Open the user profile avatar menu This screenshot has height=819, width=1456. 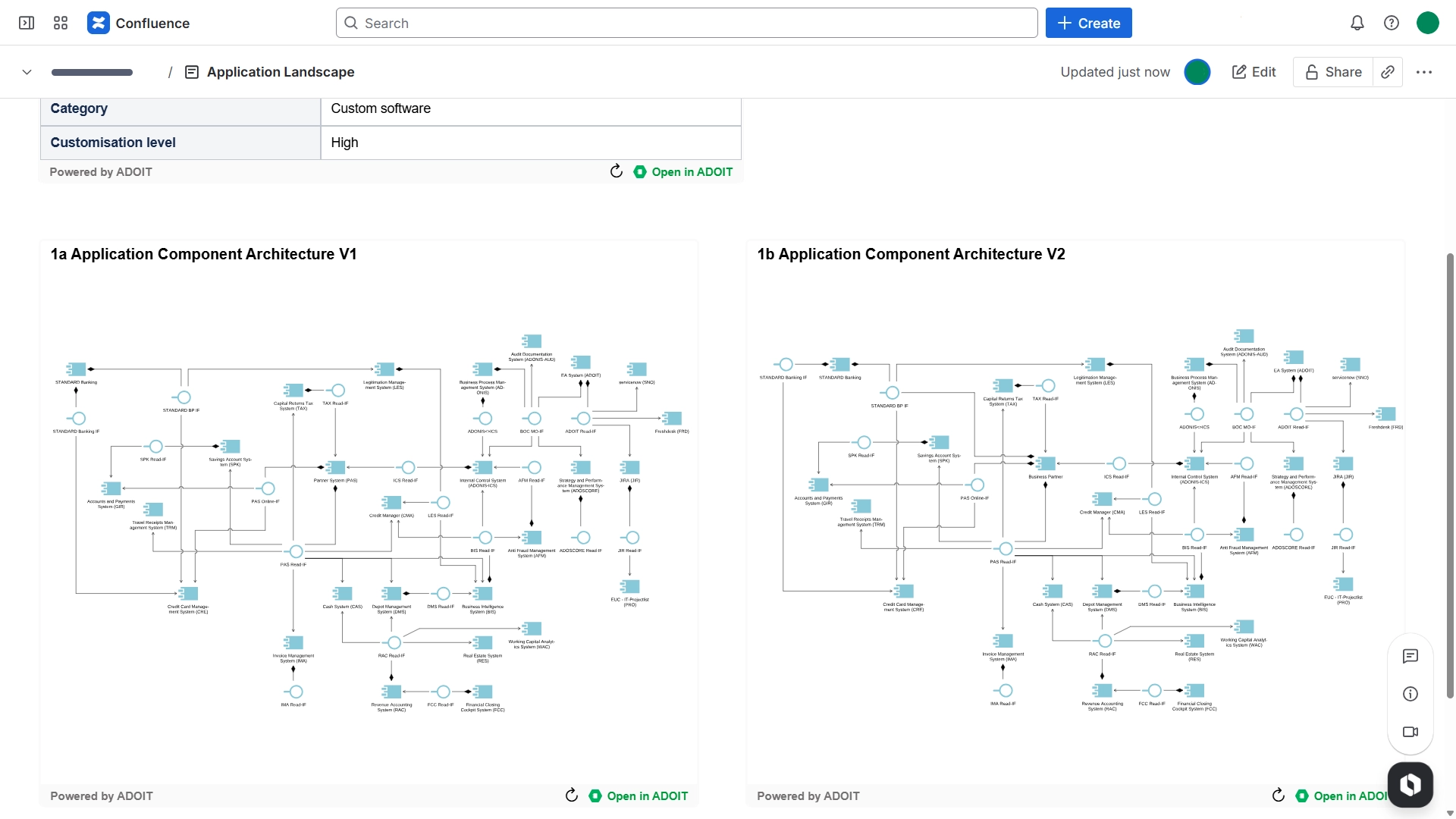[1427, 23]
